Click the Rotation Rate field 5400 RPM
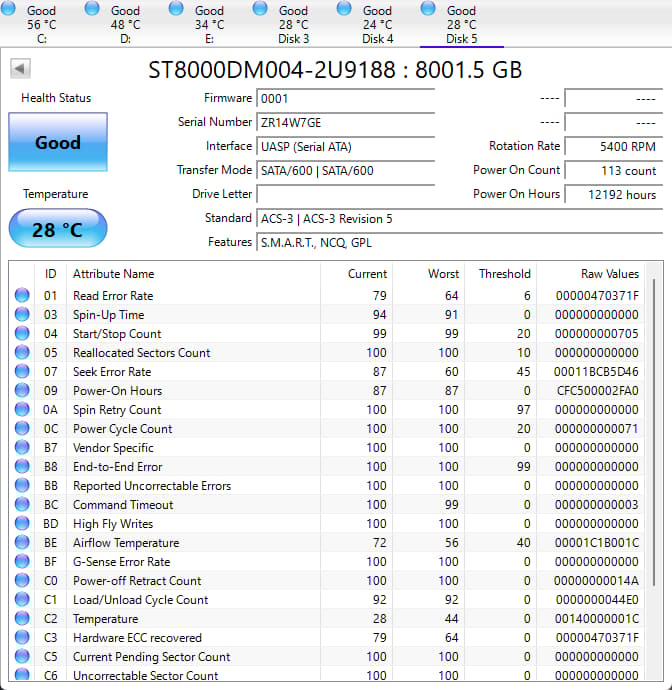 click(613, 147)
